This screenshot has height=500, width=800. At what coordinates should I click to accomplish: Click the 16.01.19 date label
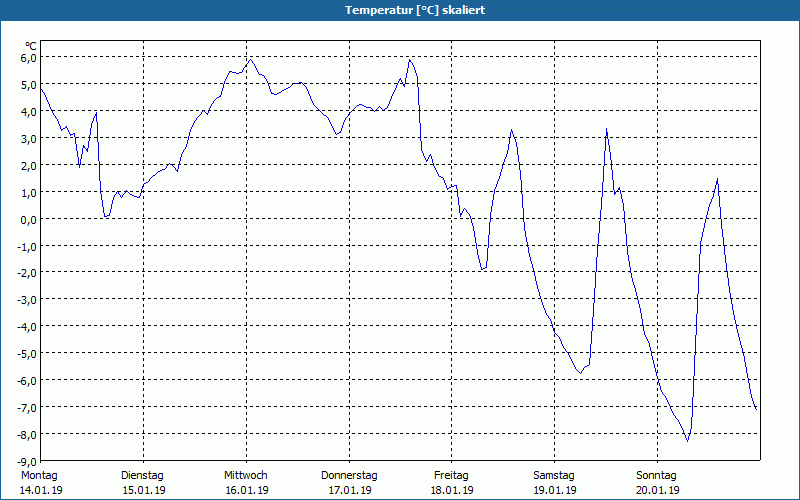pyautogui.click(x=247, y=490)
